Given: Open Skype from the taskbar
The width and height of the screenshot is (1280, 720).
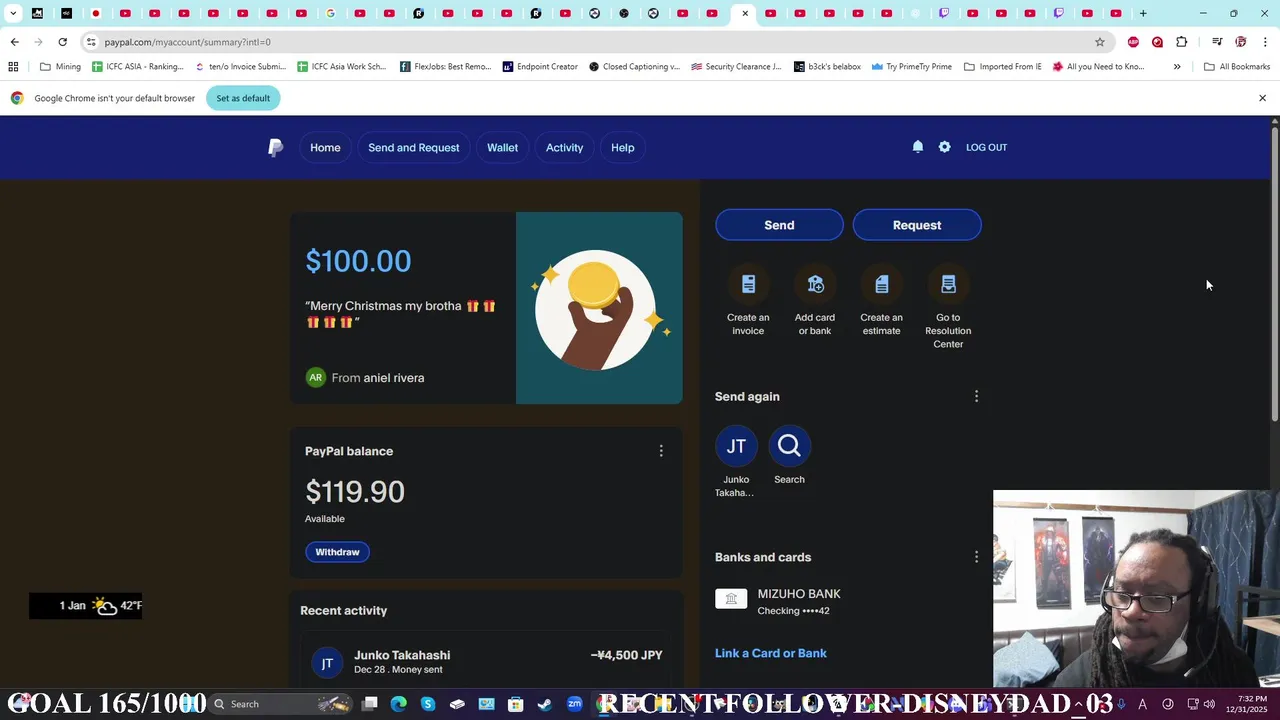Looking at the screenshot, I should tap(428, 704).
